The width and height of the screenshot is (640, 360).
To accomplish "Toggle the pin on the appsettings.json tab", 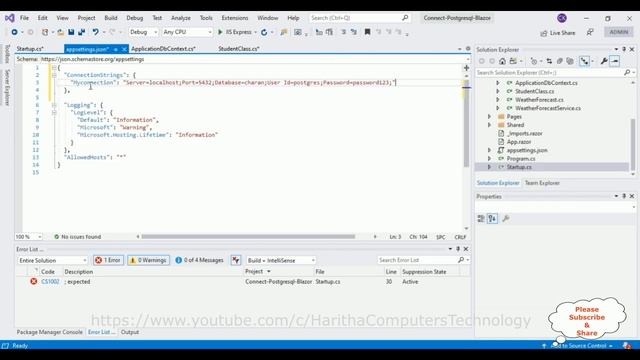I will pos(116,49).
